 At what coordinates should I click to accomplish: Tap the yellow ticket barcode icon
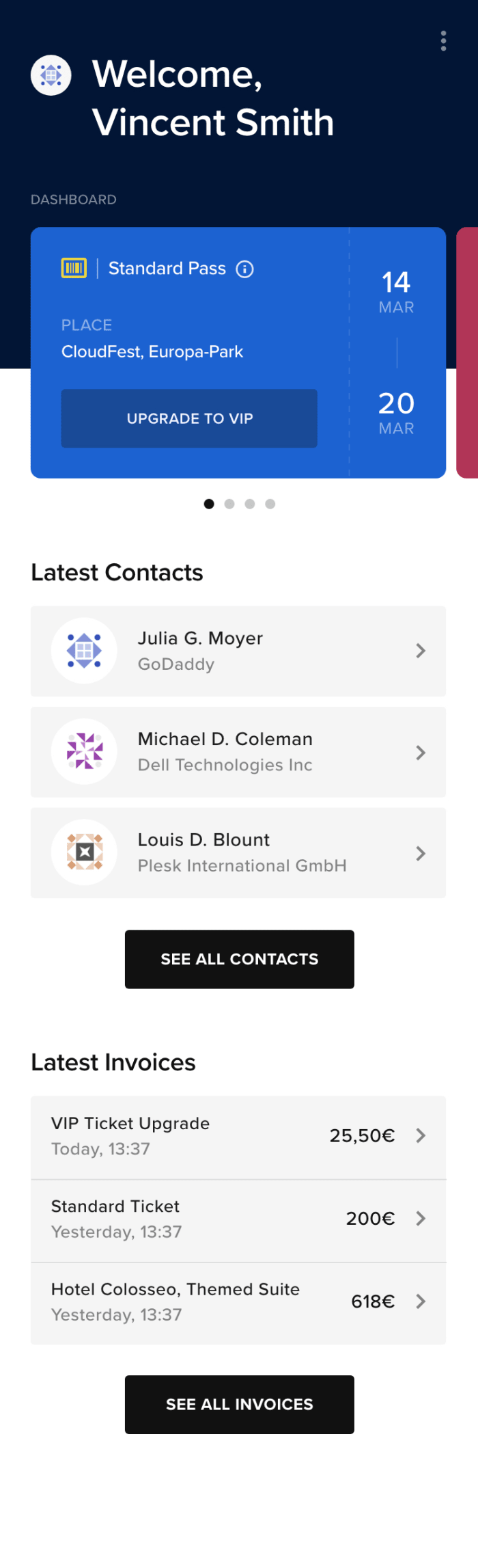74,268
